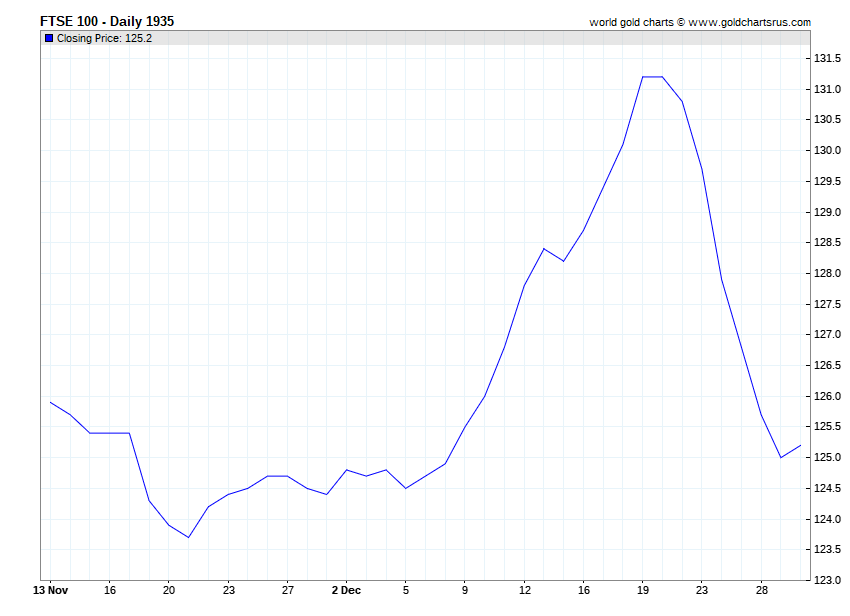
Task: Click the '13 Nov' x-axis date label
Action: click(x=50, y=590)
